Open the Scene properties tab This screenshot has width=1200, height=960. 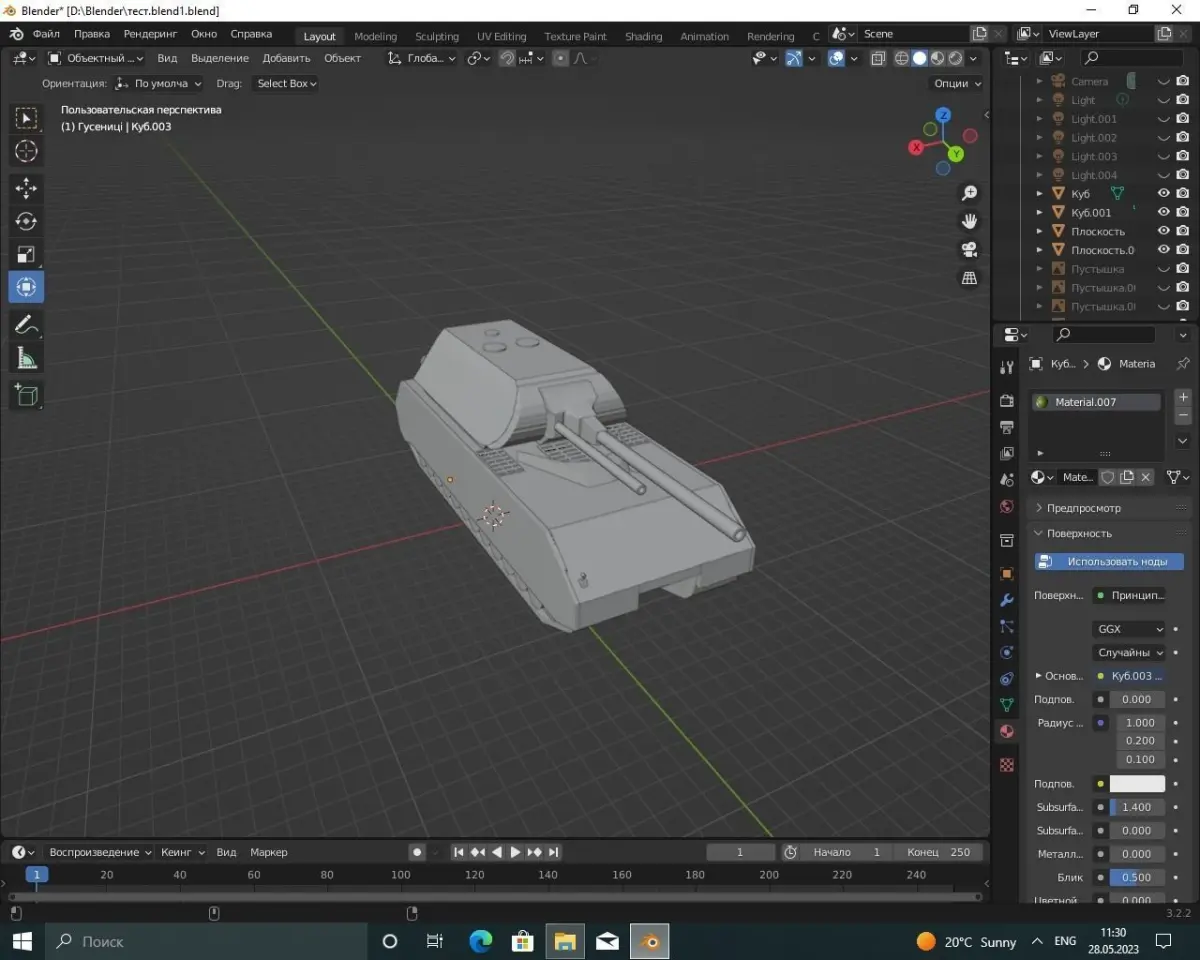pos(1007,480)
